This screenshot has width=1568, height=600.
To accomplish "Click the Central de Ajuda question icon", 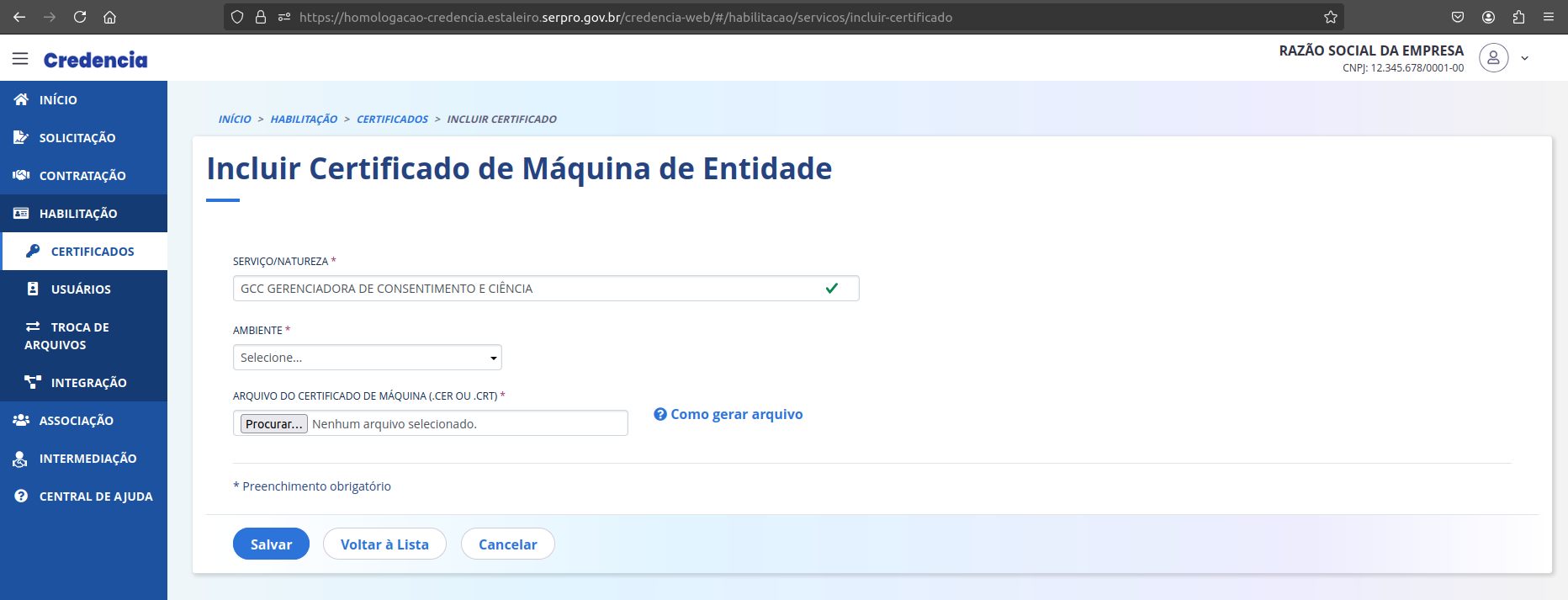I will (21, 496).
